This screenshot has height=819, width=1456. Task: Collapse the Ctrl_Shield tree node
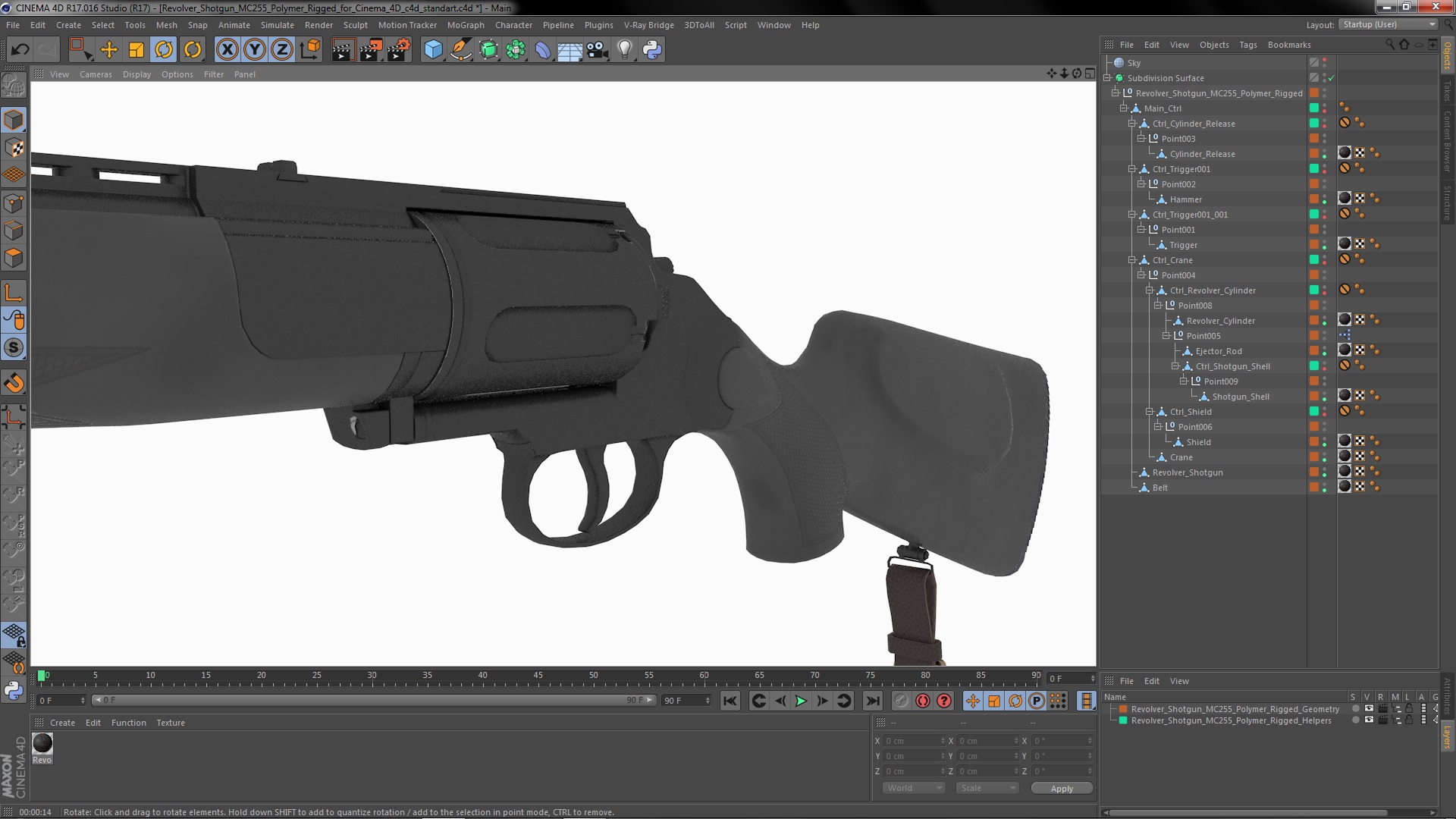click(x=1150, y=412)
